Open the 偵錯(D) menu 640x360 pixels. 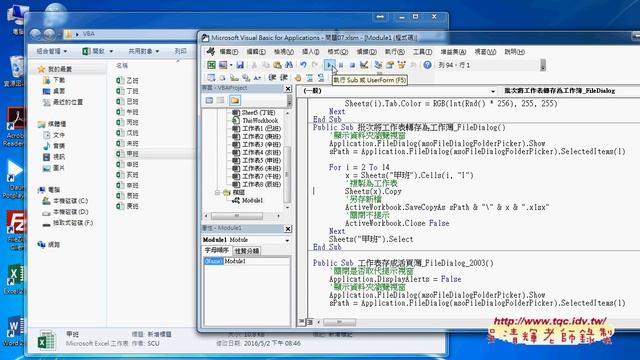tap(366, 52)
